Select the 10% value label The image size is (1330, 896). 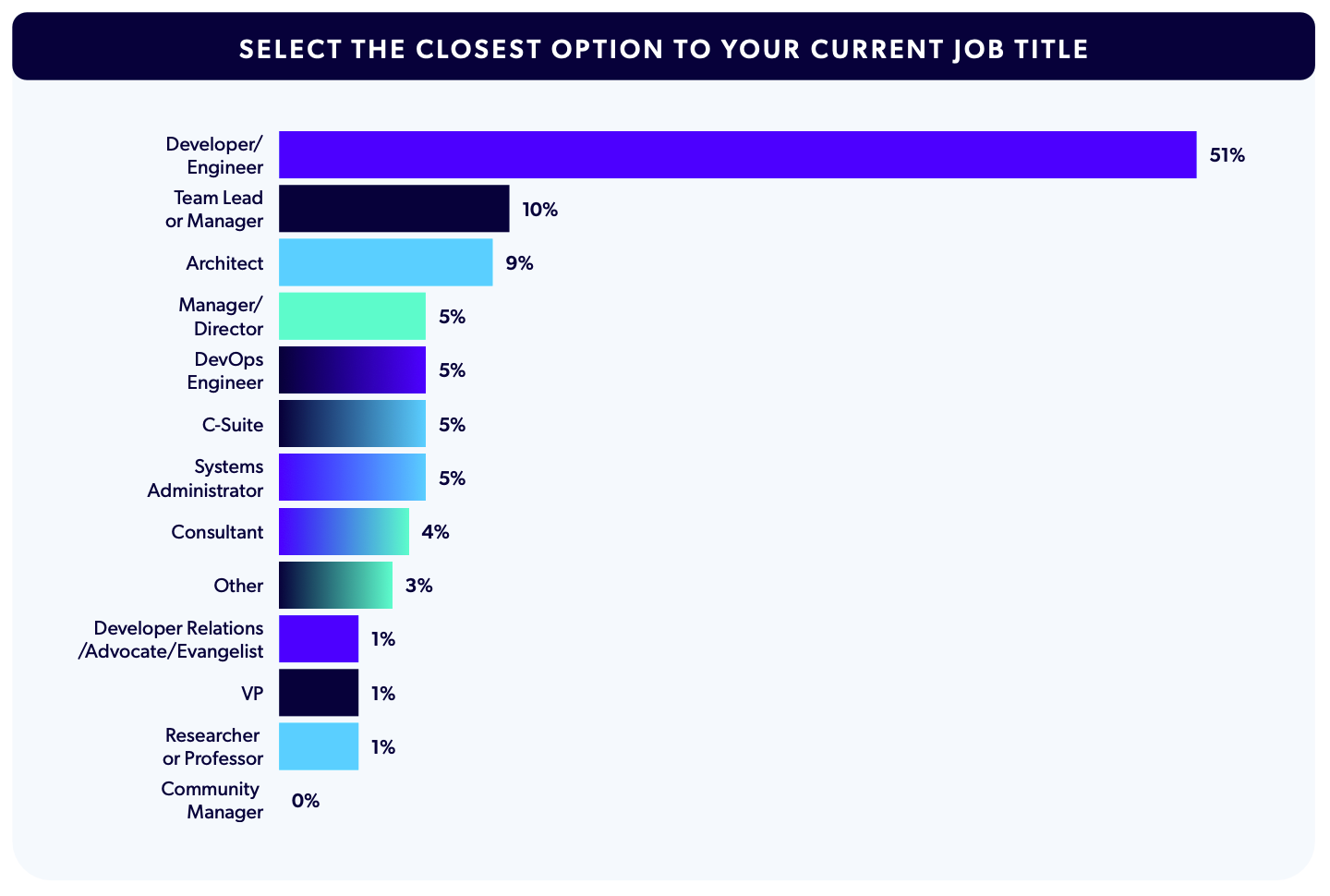[539, 210]
